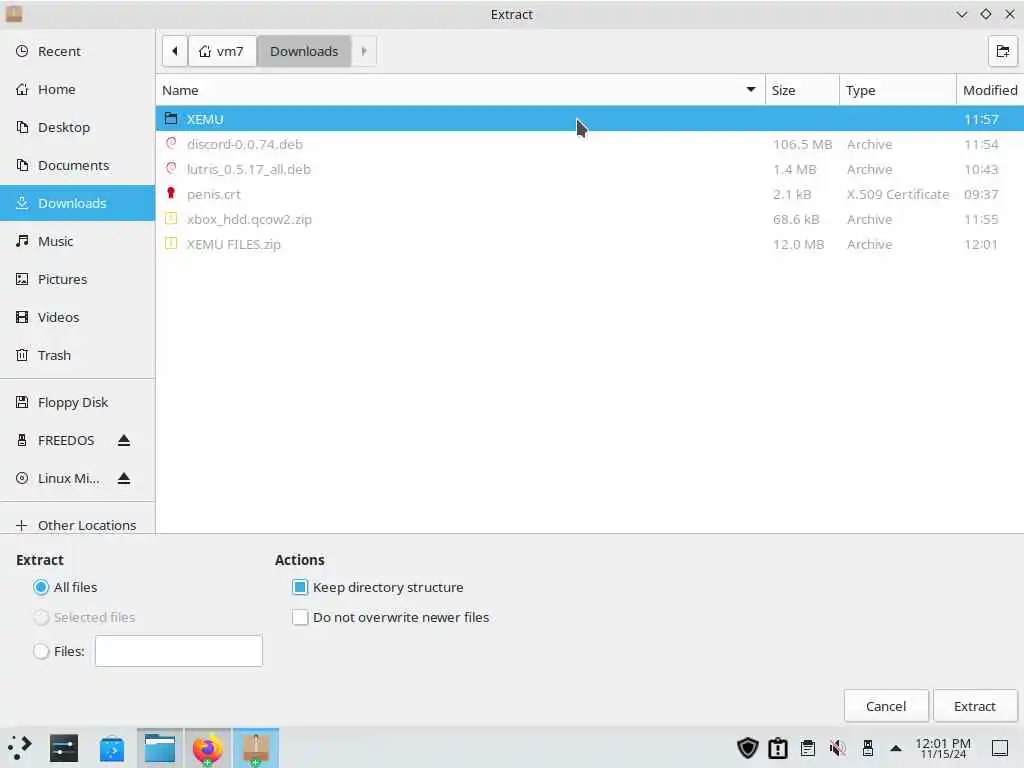The width and height of the screenshot is (1024, 768).
Task: Open the update notifier tray icon
Action: [778, 748]
